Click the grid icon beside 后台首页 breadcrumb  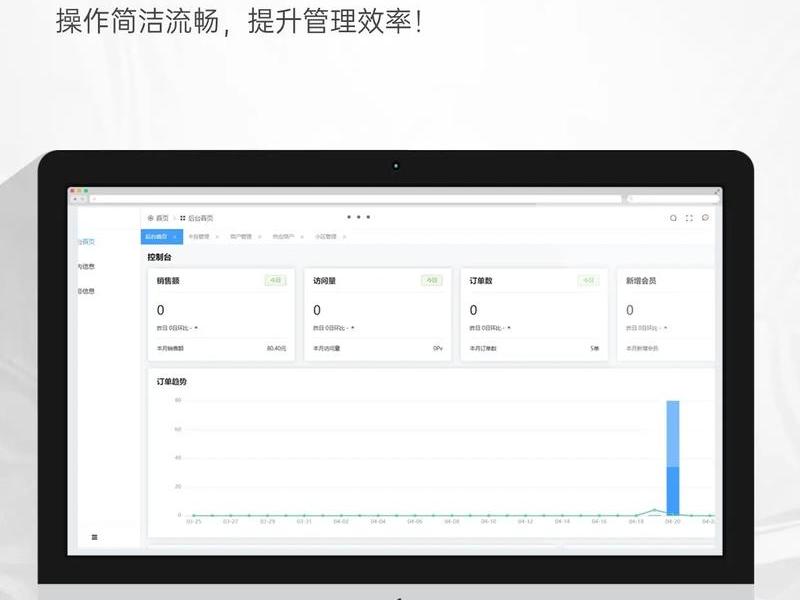pyautogui.click(x=183, y=218)
